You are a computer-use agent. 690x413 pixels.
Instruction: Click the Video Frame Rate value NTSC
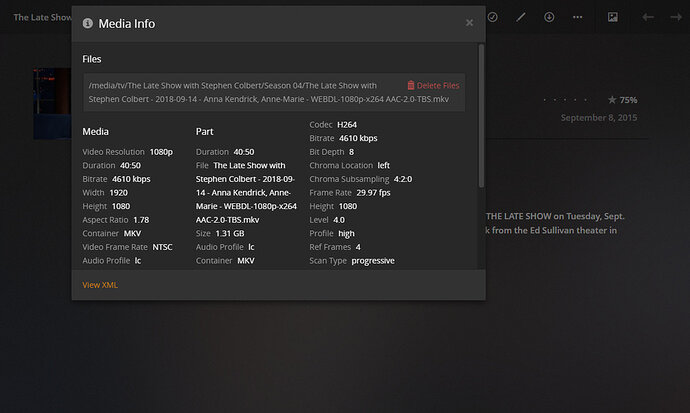[162, 247]
